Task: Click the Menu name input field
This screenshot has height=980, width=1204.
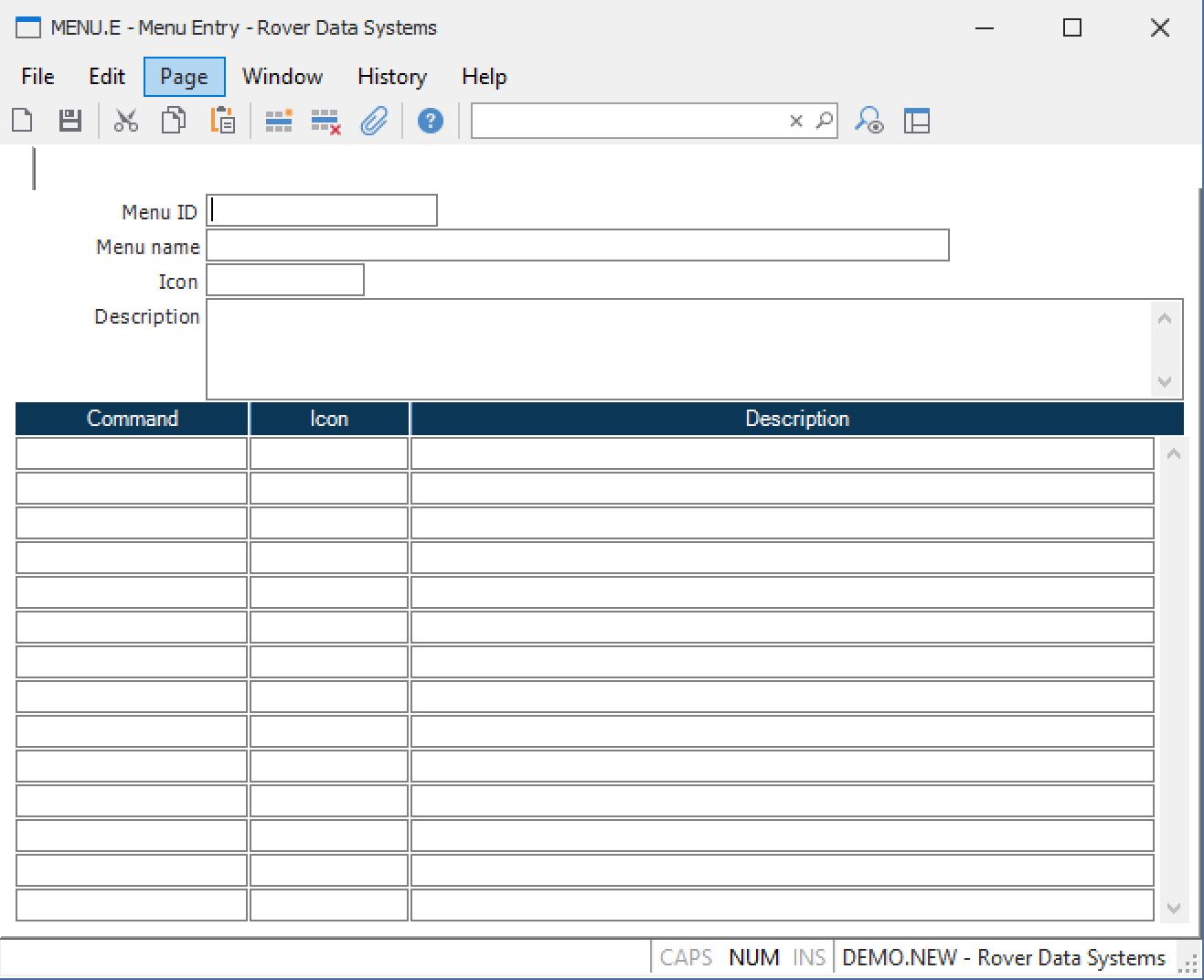Action: [x=577, y=246]
